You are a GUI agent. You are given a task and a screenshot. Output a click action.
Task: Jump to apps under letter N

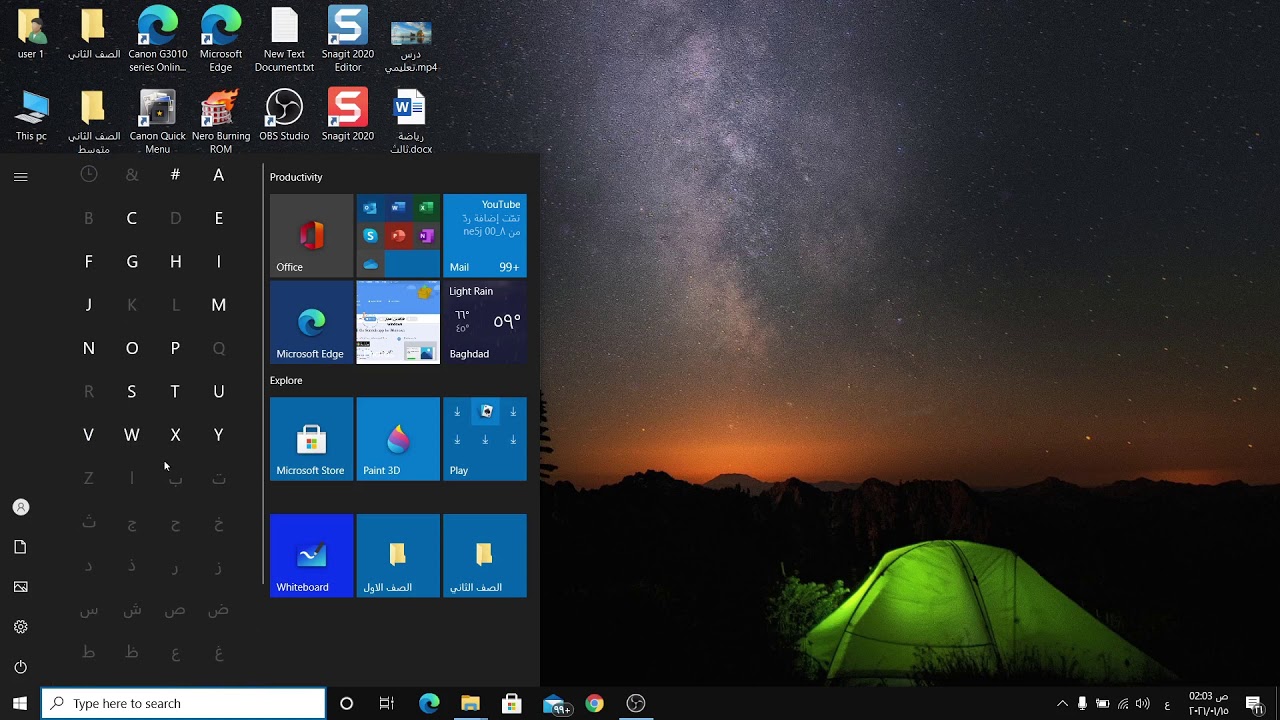(x=88, y=348)
